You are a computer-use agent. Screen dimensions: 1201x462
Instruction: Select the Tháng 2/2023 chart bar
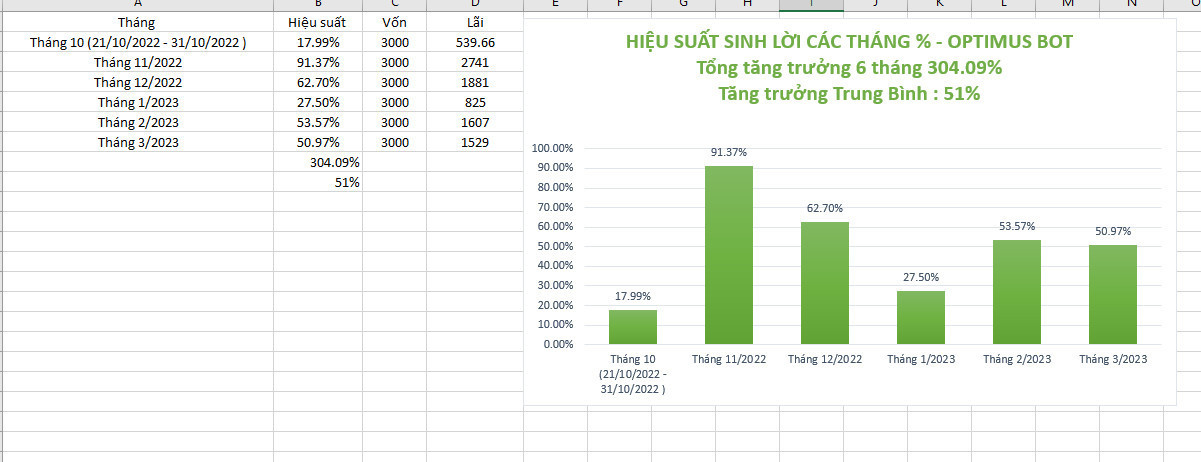click(x=1017, y=292)
